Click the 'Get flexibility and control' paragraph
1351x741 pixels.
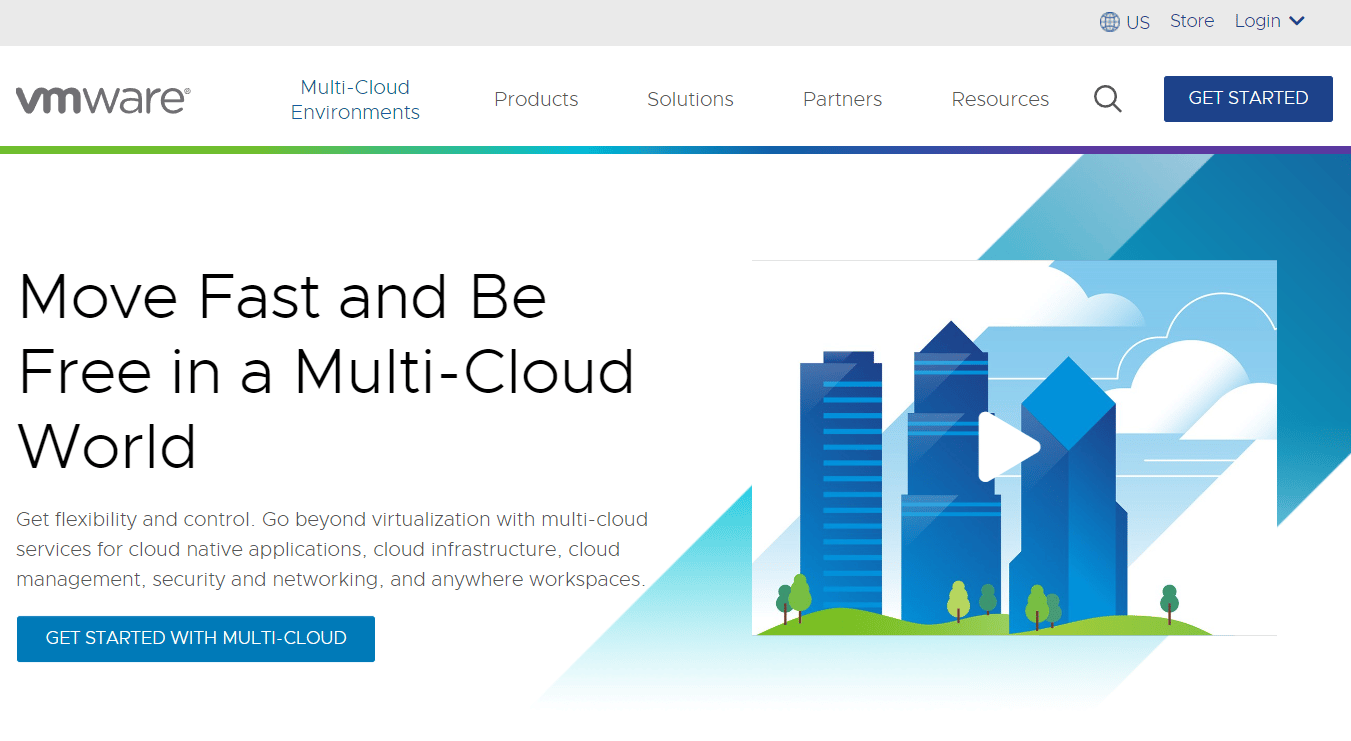click(x=331, y=549)
